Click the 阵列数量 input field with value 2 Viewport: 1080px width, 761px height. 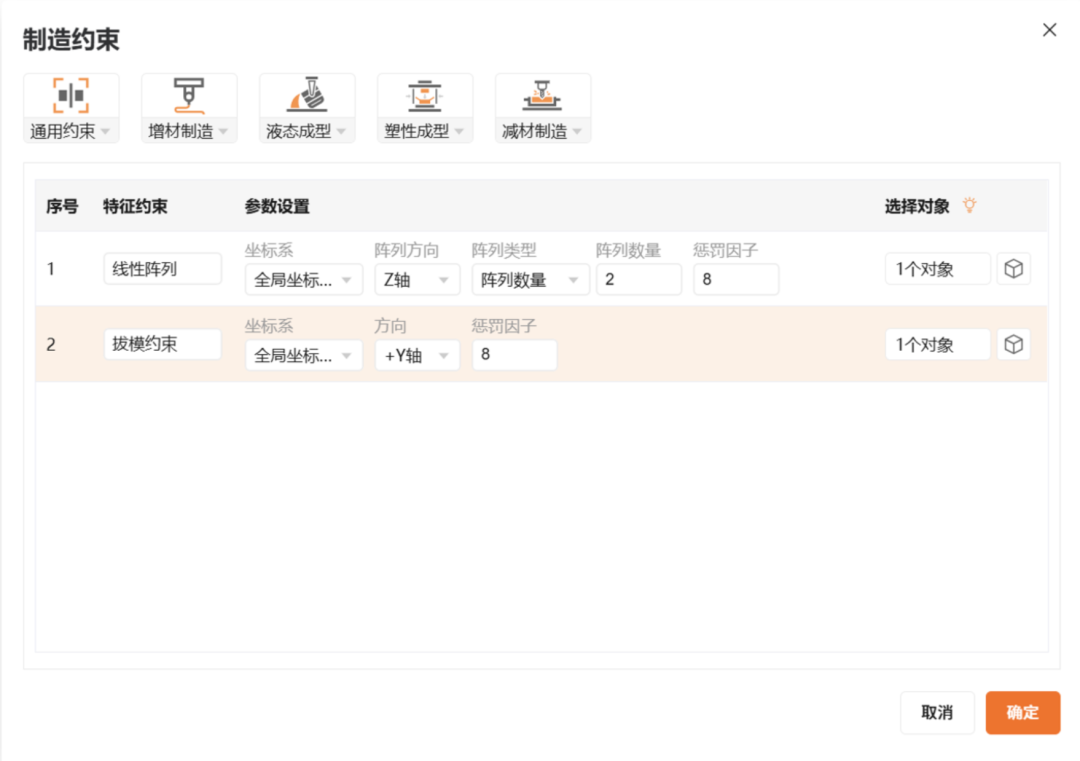(x=638, y=280)
